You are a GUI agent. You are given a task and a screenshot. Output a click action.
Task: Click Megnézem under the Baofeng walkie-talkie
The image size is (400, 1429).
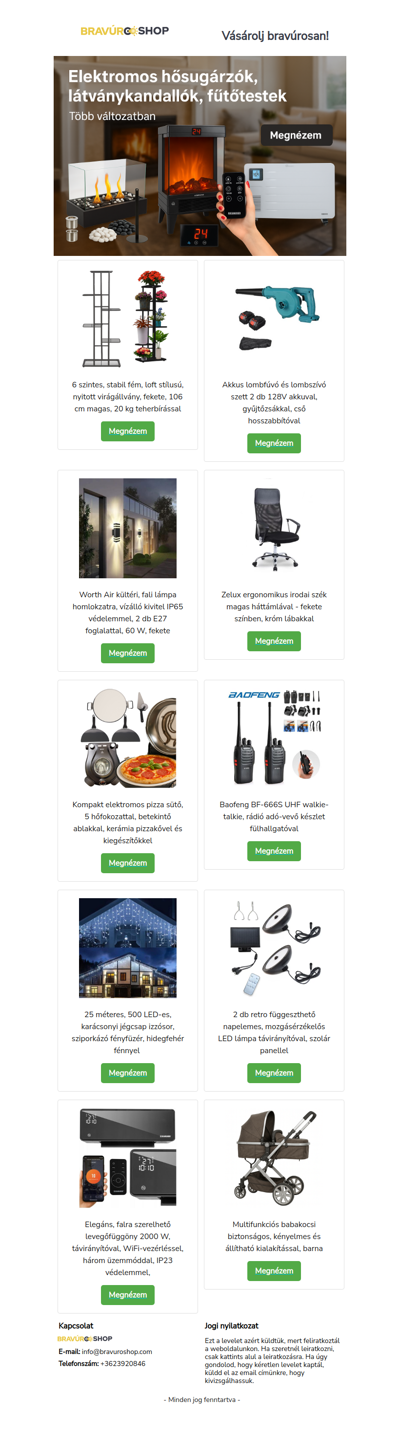274,851
